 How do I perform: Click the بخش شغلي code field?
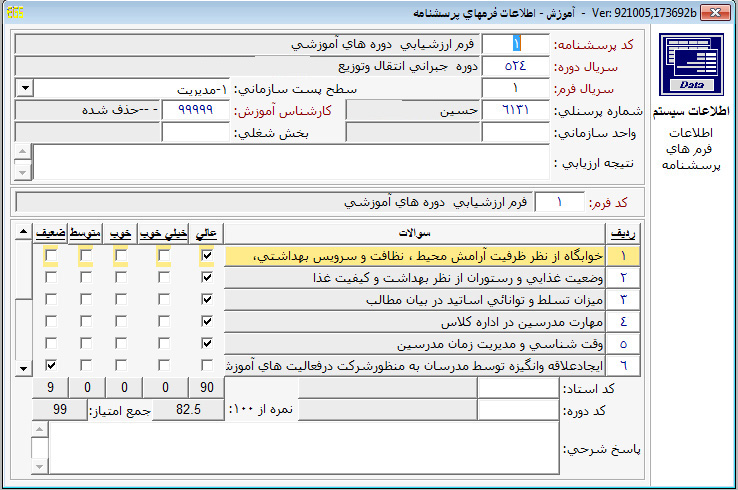coord(196,132)
